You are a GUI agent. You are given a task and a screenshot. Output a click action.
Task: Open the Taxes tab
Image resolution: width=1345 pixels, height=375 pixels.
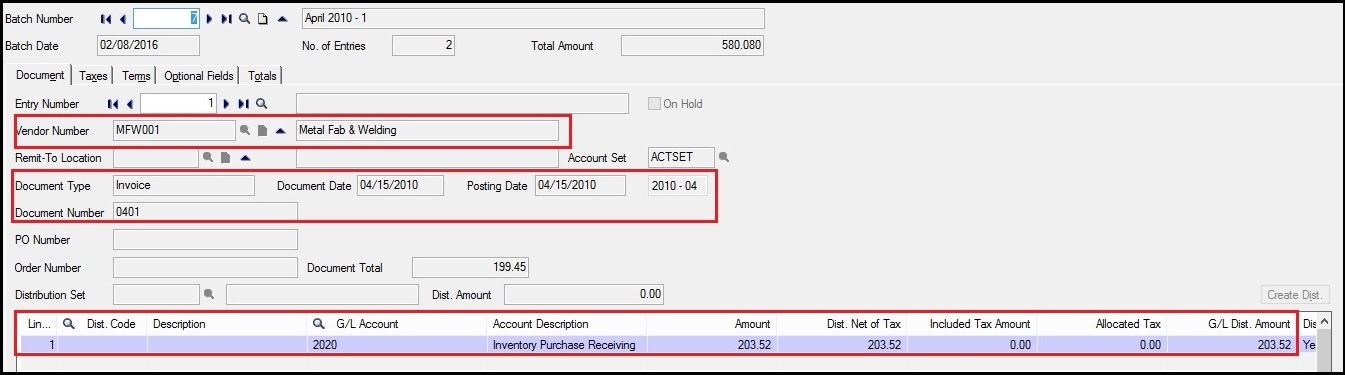click(x=93, y=76)
